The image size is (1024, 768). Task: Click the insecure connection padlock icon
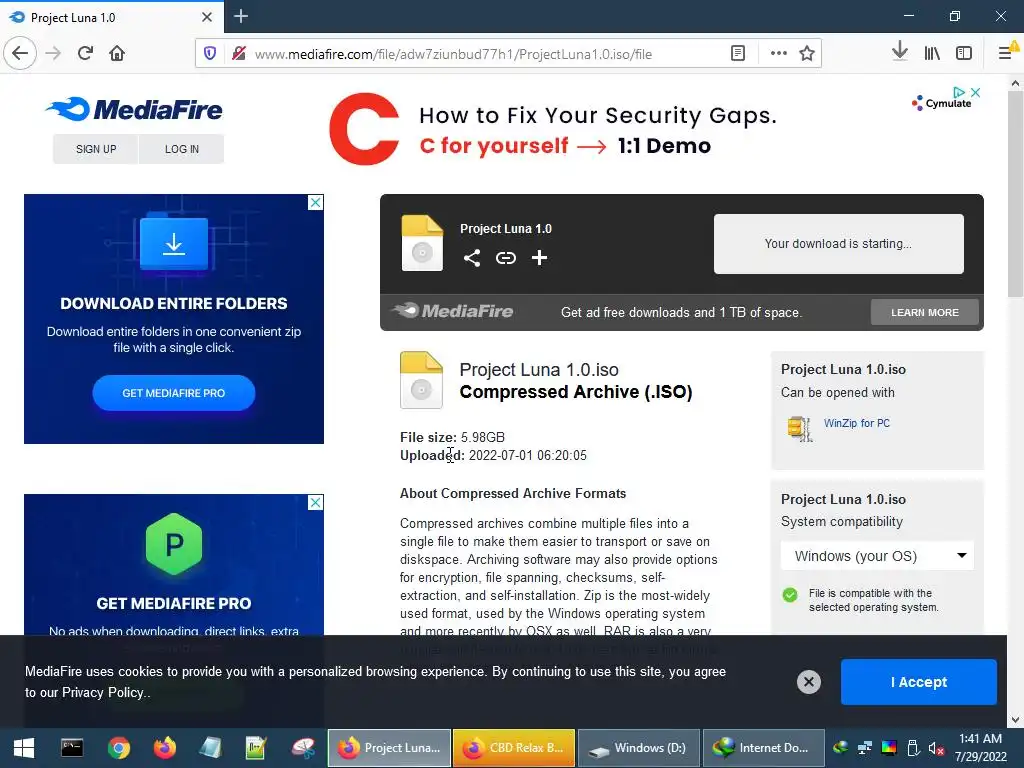239,54
